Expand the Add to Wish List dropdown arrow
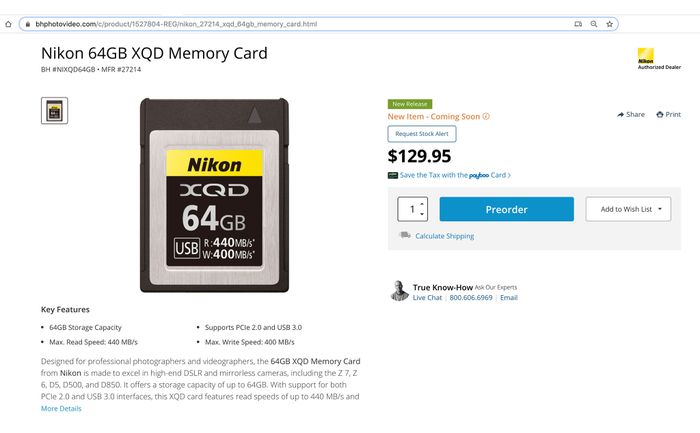Viewport: 700px width, 433px height. point(660,209)
